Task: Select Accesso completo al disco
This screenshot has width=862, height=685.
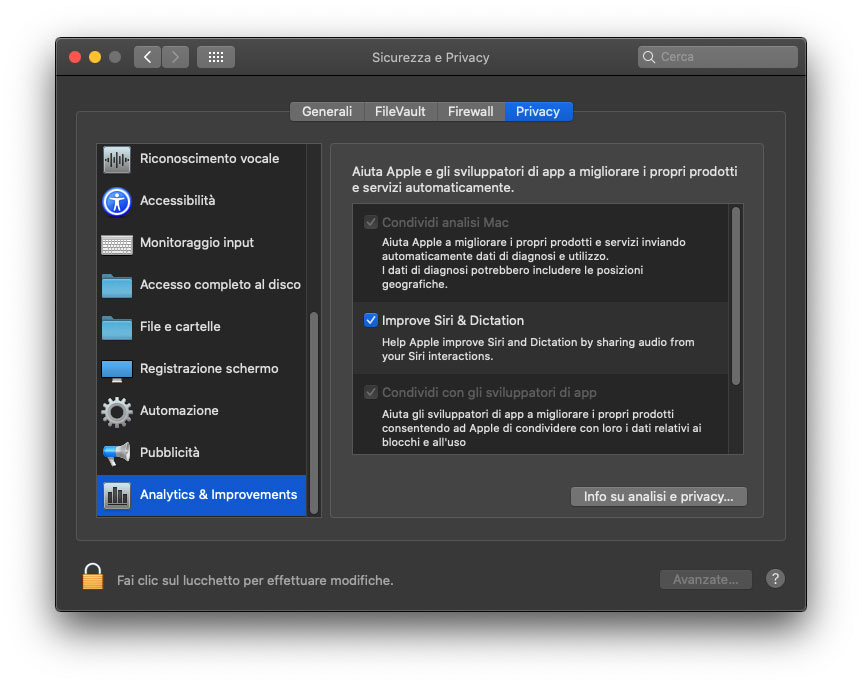Action: coord(201,285)
